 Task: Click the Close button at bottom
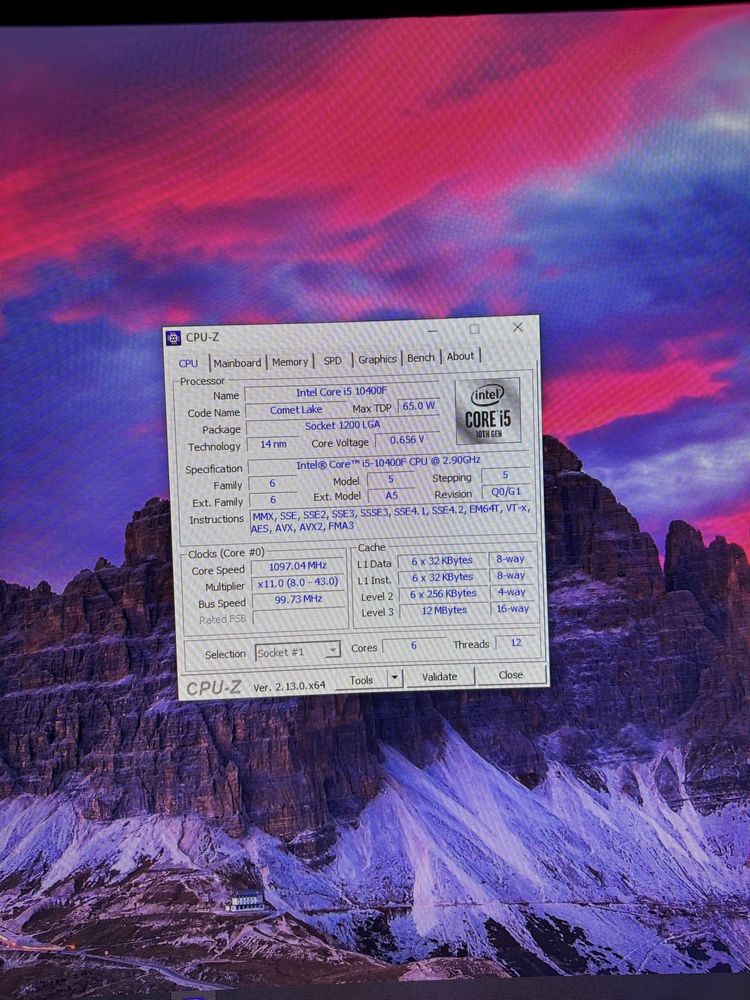pos(511,674)
